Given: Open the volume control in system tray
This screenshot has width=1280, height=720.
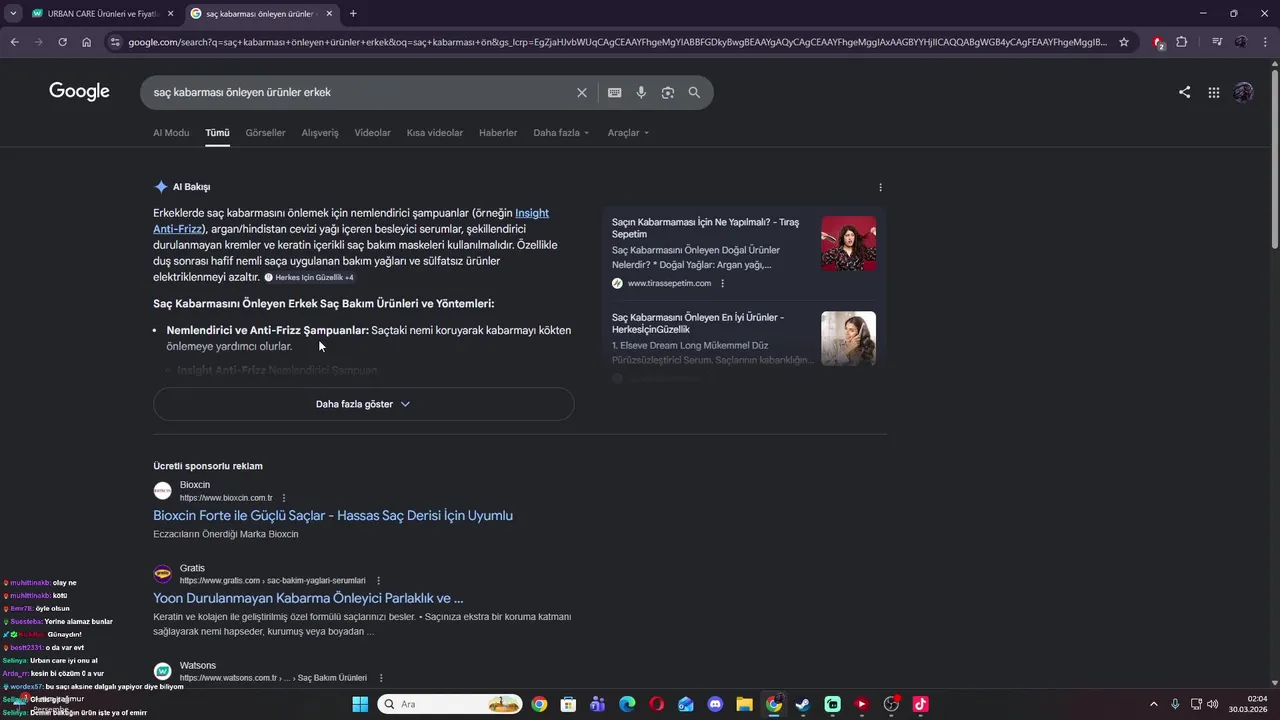Looking at the screenshot, I should pyautogui.click(x=1213, y=704).
